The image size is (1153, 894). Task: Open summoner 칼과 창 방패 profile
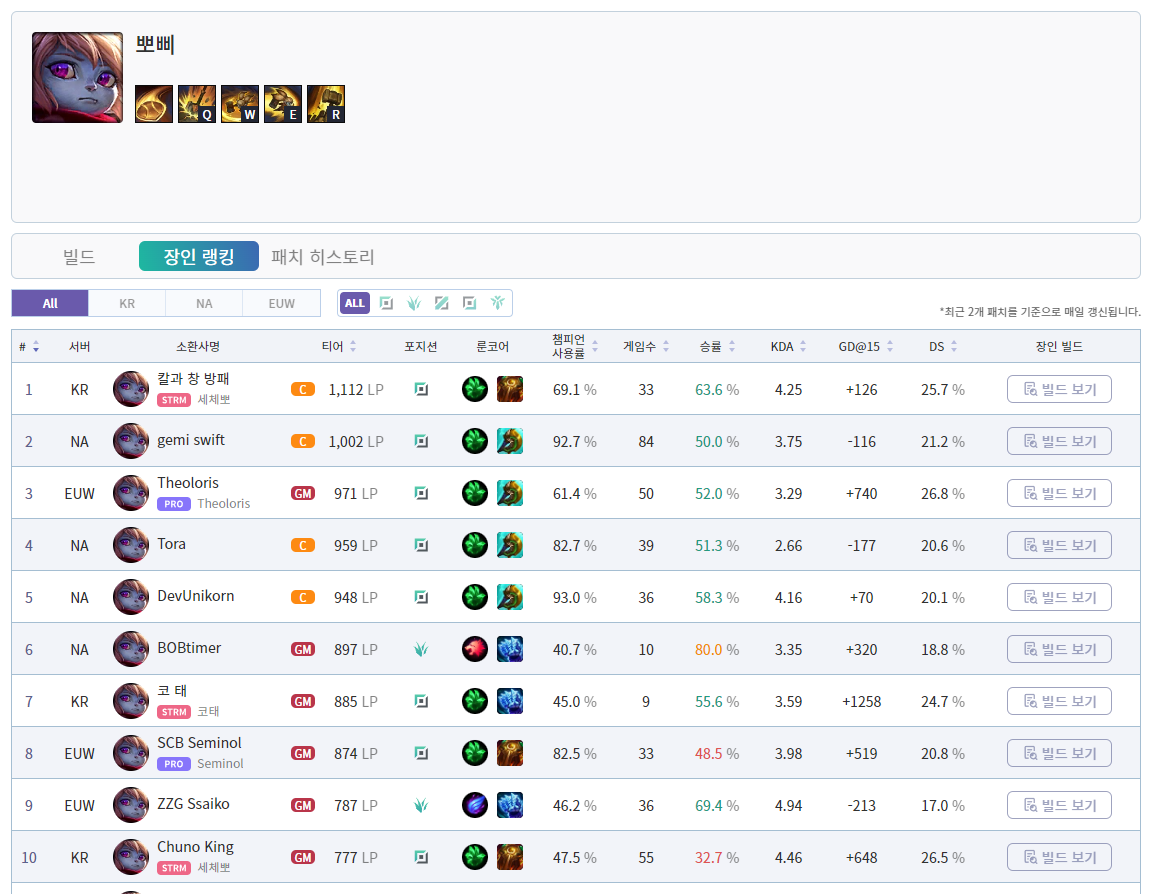(x=193, y=379)
